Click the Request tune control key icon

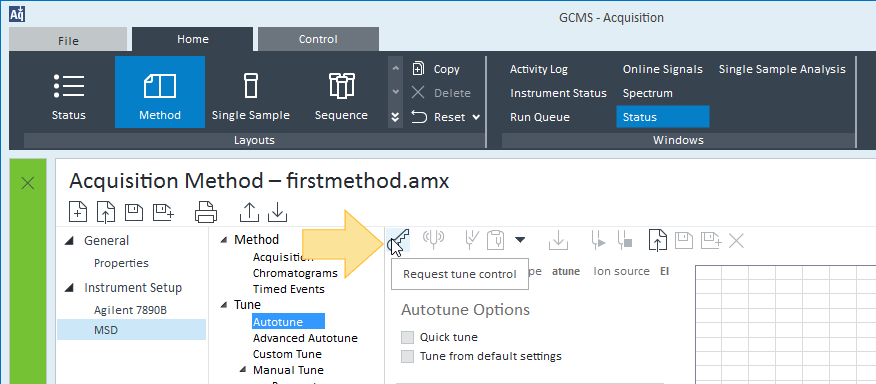coord(399,240)
